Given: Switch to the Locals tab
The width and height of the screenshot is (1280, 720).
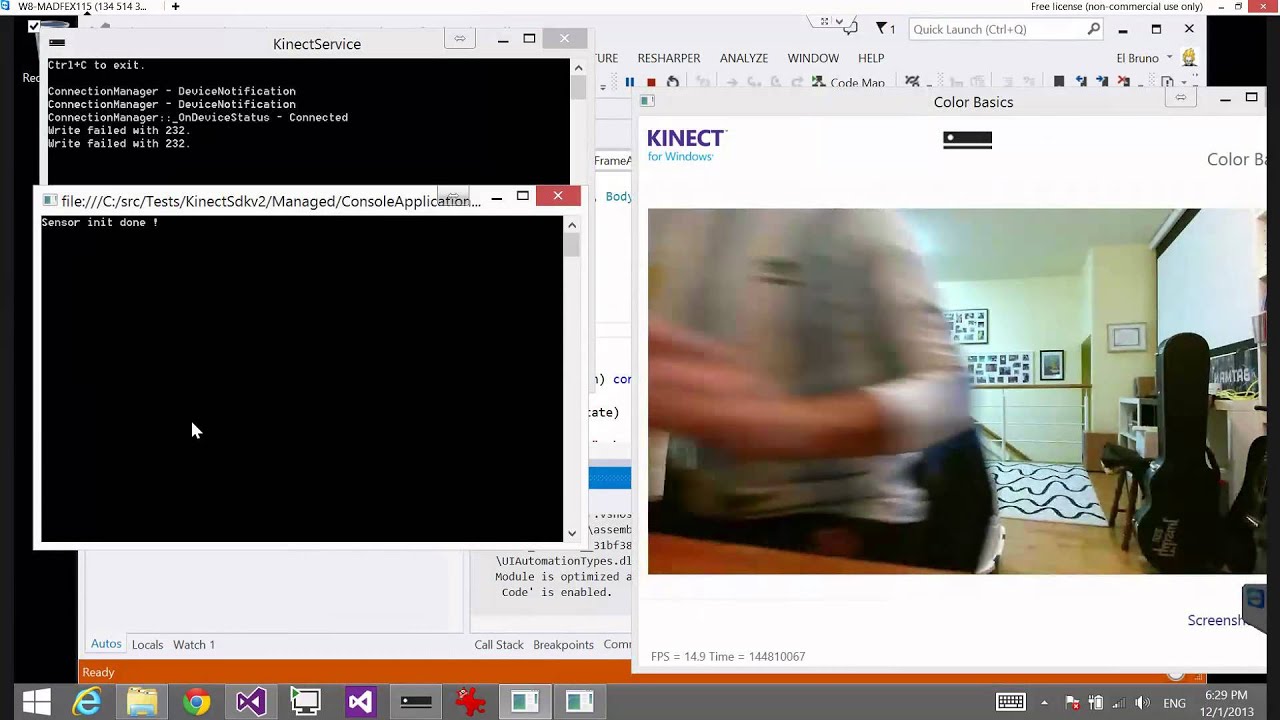Looking at the screenshot, I should click(x=147, y=644).
